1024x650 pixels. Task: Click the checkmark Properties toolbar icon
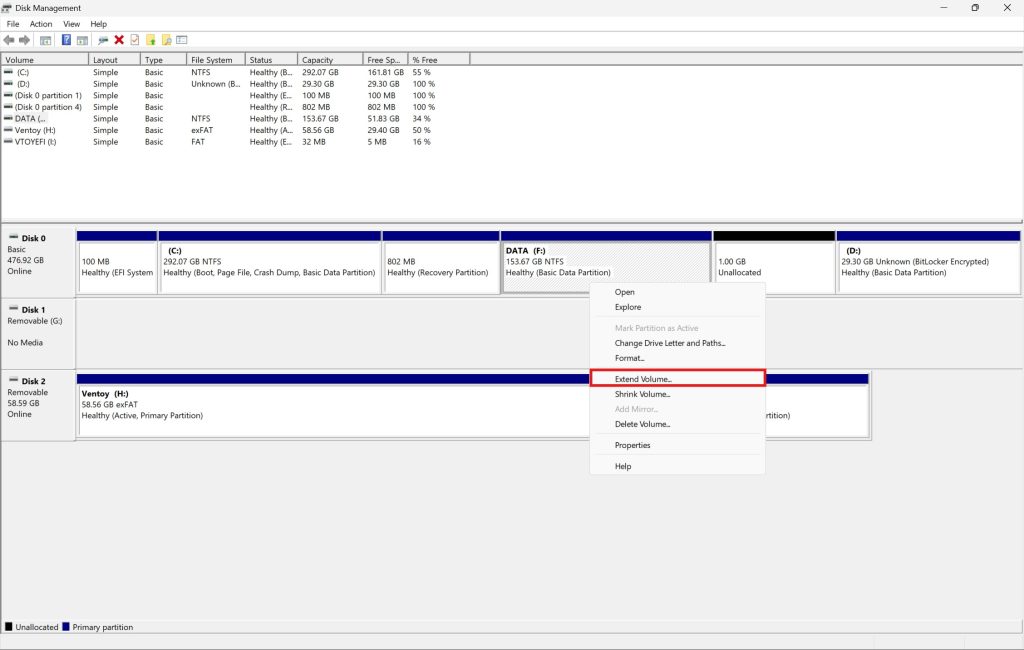[x=135, y=40]
